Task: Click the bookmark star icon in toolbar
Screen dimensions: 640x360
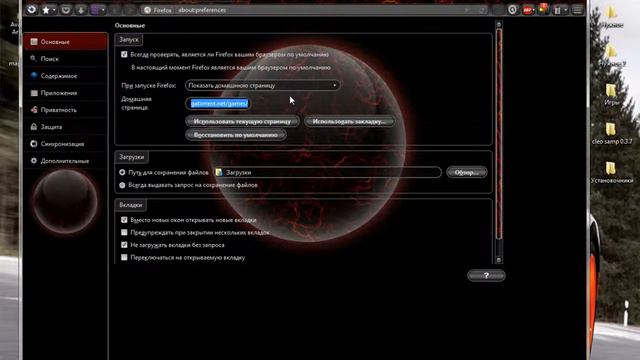Action: (x=46, y=10)
